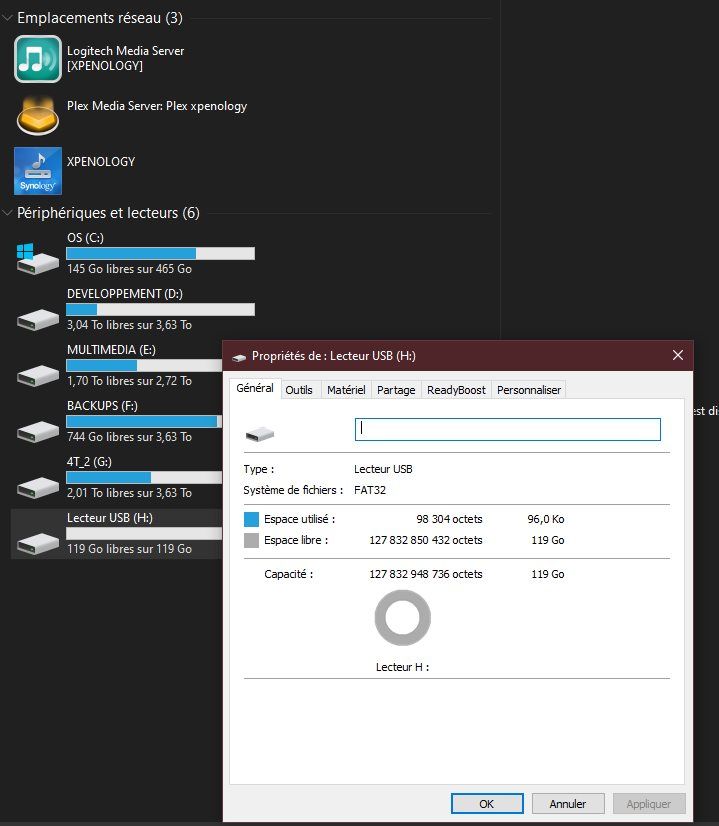Open the Logitech Media Server icon

[37, 59]
